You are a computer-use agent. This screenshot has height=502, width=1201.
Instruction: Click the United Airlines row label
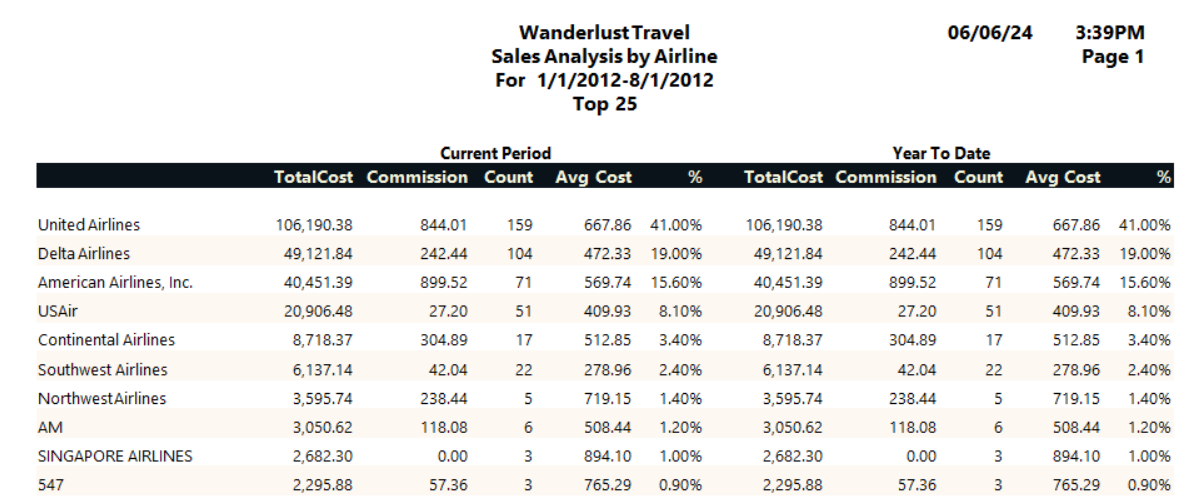[x=89, y=225]
